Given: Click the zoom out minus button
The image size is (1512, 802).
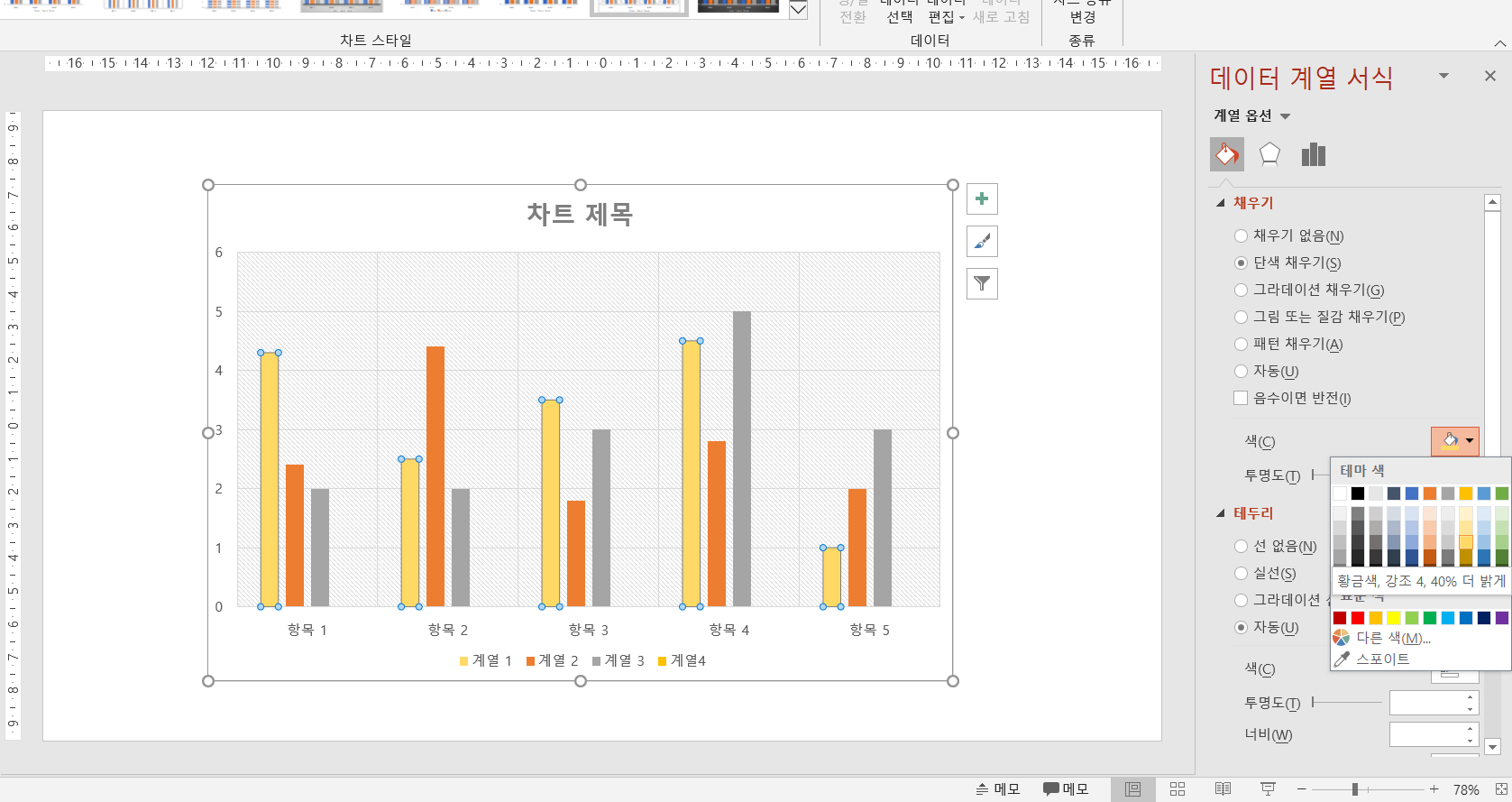Looking at the screenshot, I should pyautogui.click(x=1301, y=789).
